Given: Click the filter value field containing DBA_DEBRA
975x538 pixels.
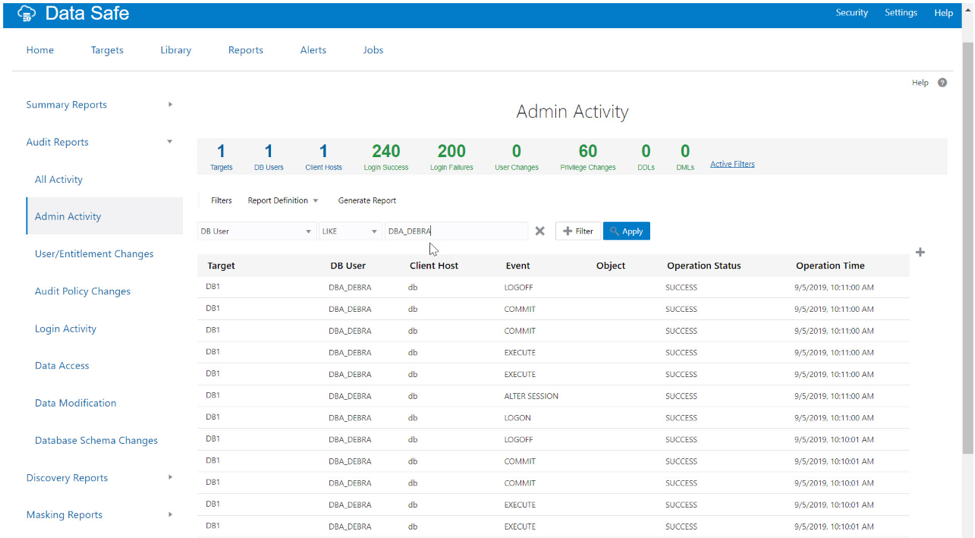Looking at the screenshot, I should coord(455,231).
